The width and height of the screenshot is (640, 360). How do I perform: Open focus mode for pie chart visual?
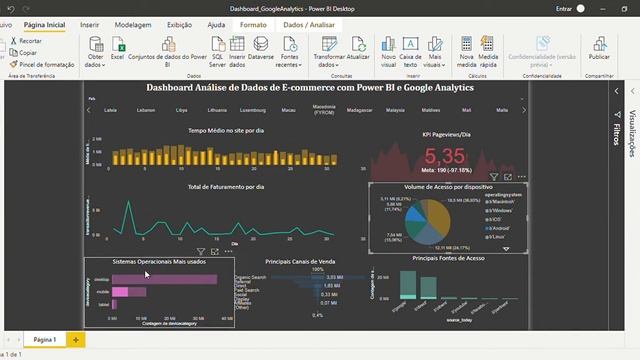tap(508, 177)
